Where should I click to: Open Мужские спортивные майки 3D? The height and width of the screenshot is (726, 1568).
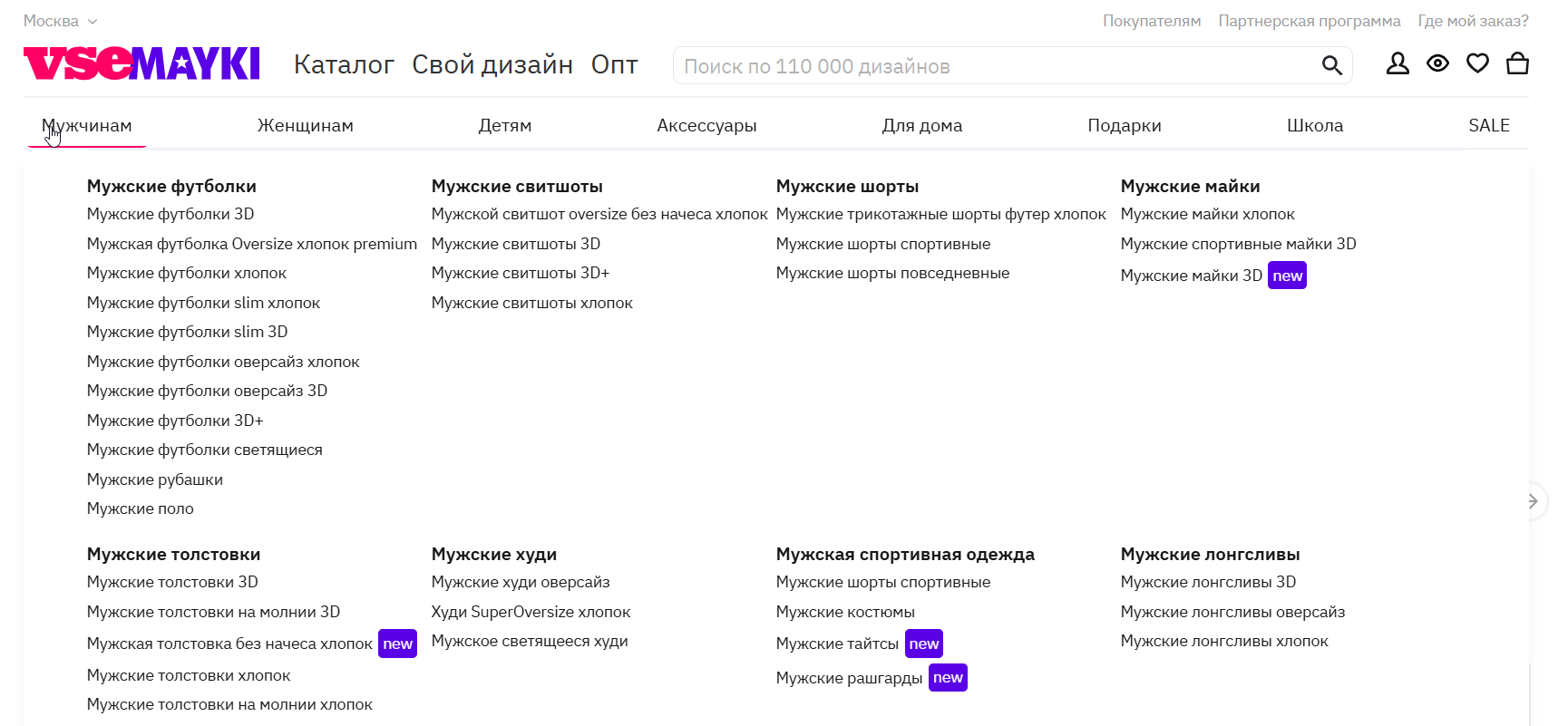(1238, 244)
